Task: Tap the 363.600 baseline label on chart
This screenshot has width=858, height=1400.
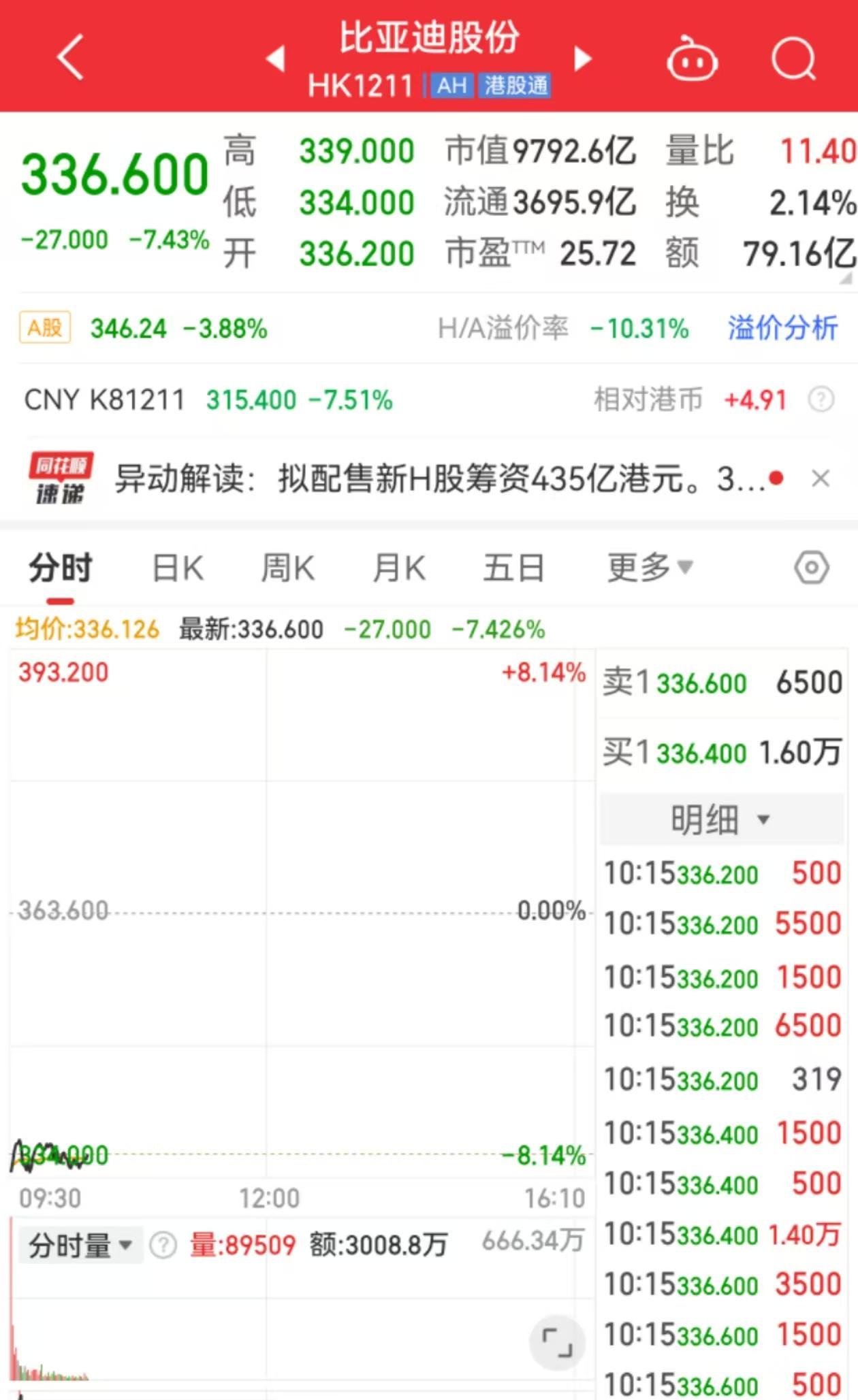Action: pyautogui.click(x=63, y=910)
